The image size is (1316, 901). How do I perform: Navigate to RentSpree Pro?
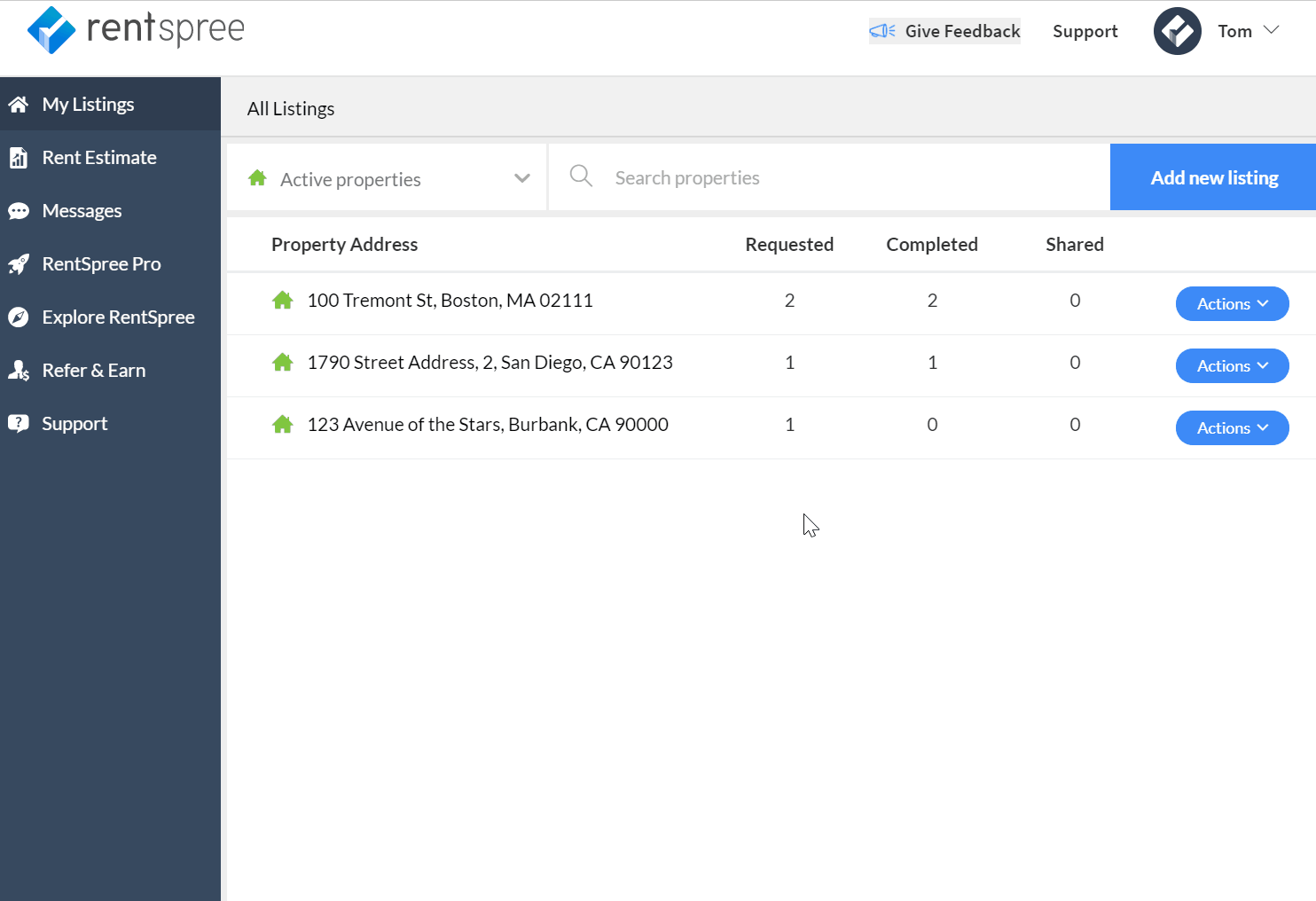point(110,264)
